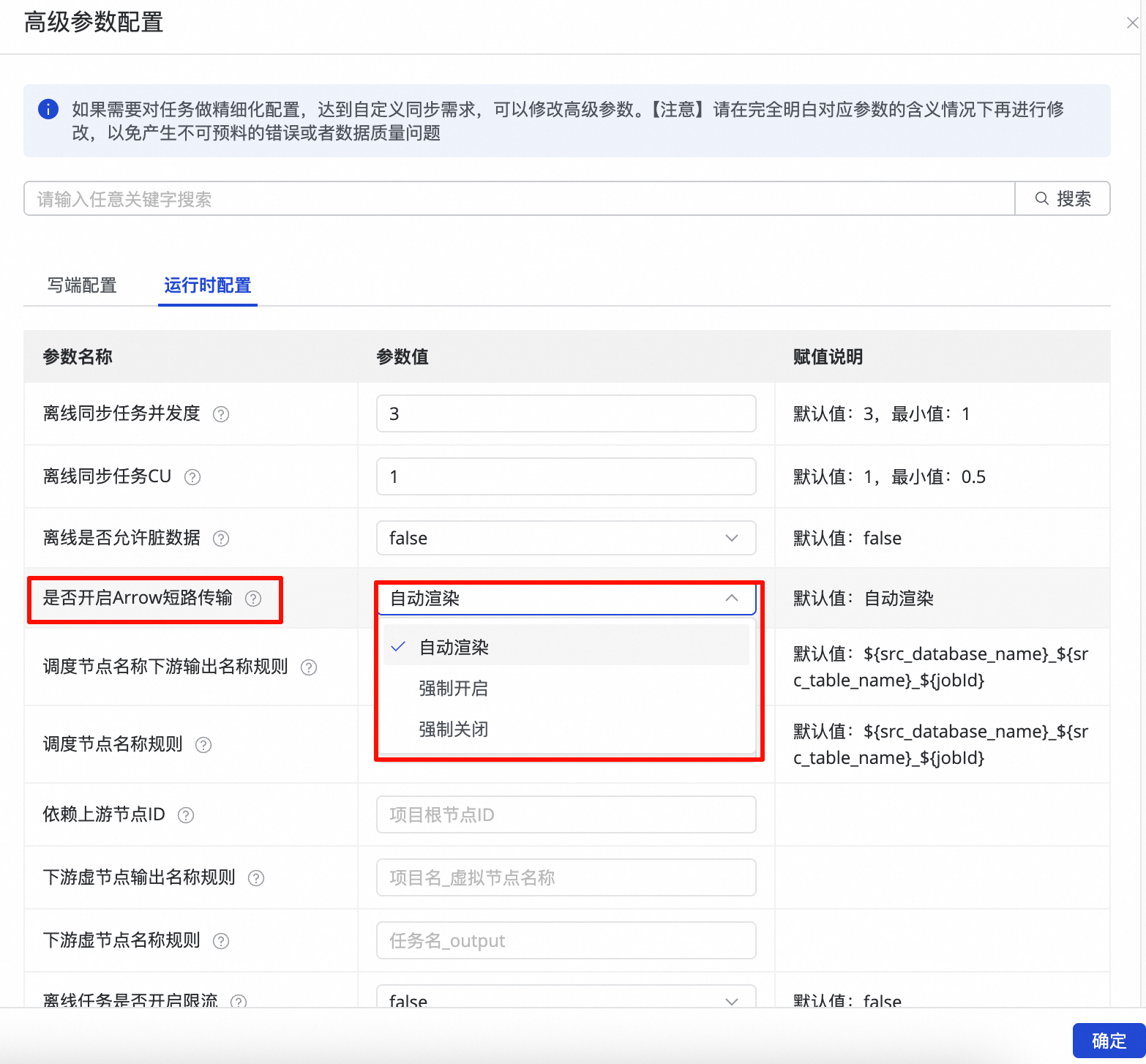Focus the keyword search input field
This screenshot has width=1146, height=1064.
coord(519,198)
